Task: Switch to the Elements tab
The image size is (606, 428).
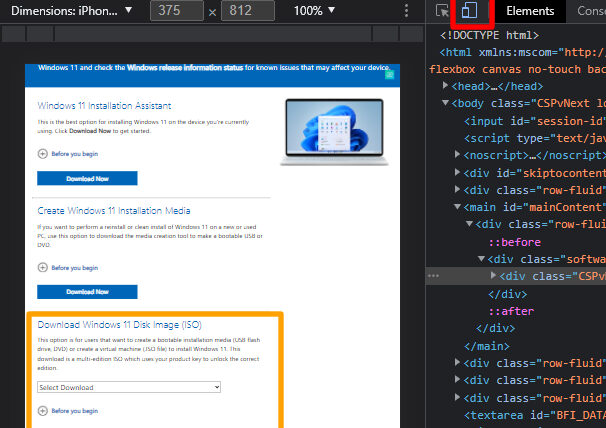Action: click(x=530, y=11)
